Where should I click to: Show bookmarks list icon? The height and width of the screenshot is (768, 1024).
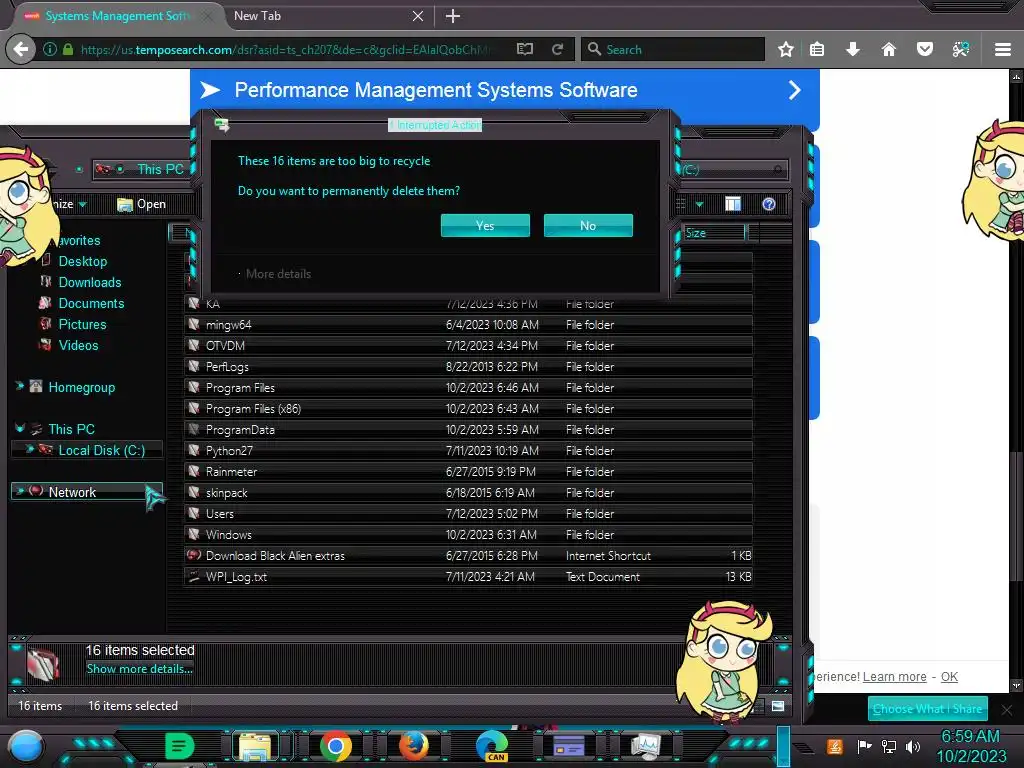point(817,49)
